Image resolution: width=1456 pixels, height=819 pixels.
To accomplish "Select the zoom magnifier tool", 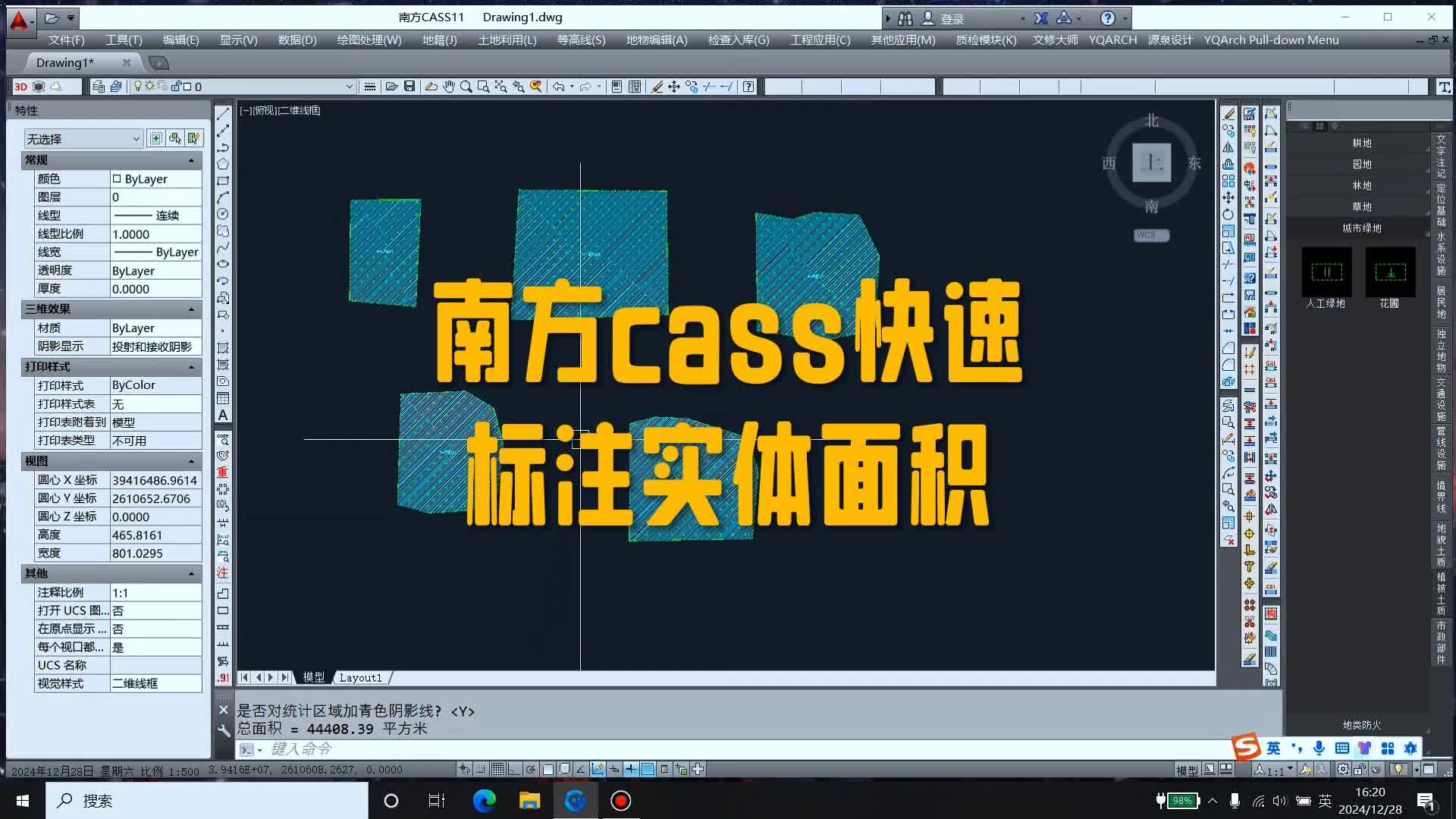I will click(x=466, y=86).
